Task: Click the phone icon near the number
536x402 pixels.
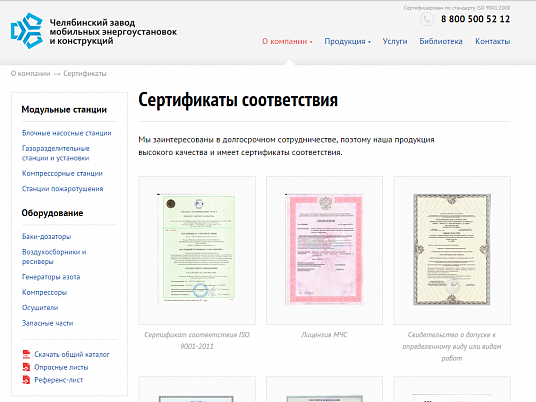Action: (x=427, y=19)
